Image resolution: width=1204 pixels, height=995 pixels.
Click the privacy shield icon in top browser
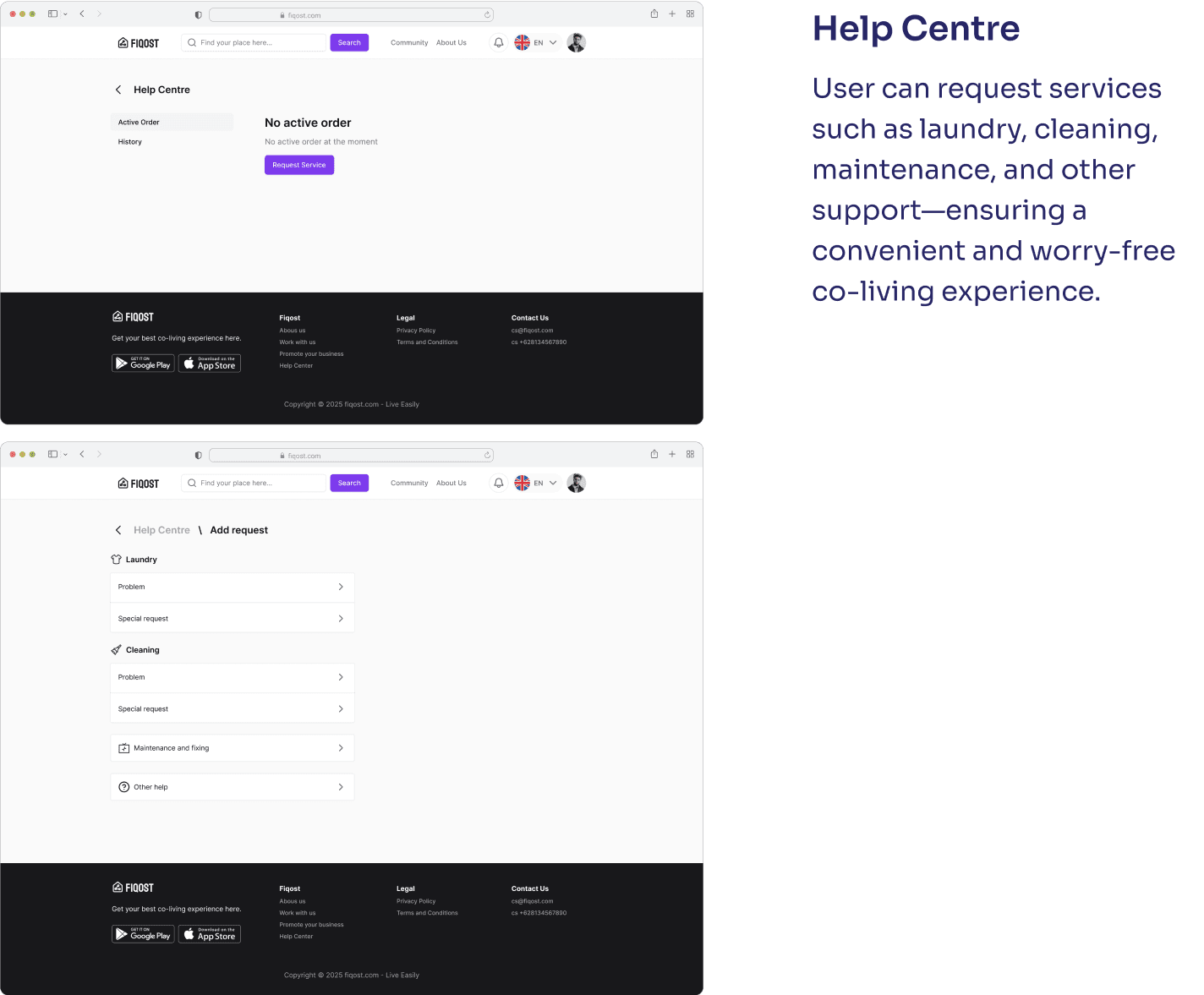click(199, 14)
